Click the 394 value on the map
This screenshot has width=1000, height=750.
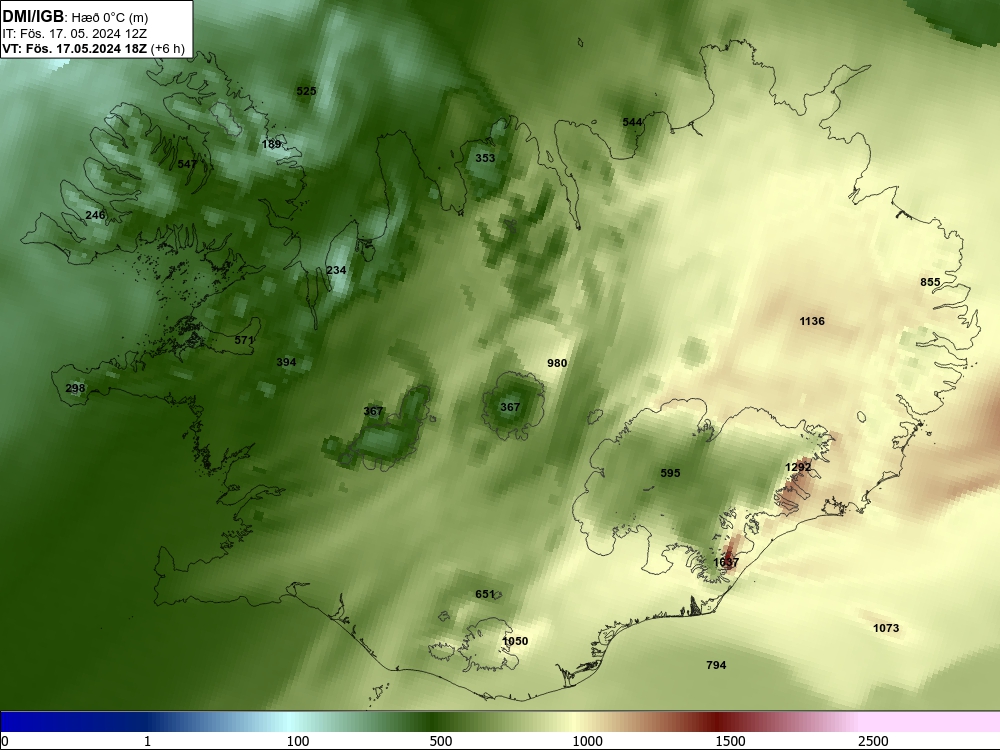pyautogui.click(x=286, y=362)
